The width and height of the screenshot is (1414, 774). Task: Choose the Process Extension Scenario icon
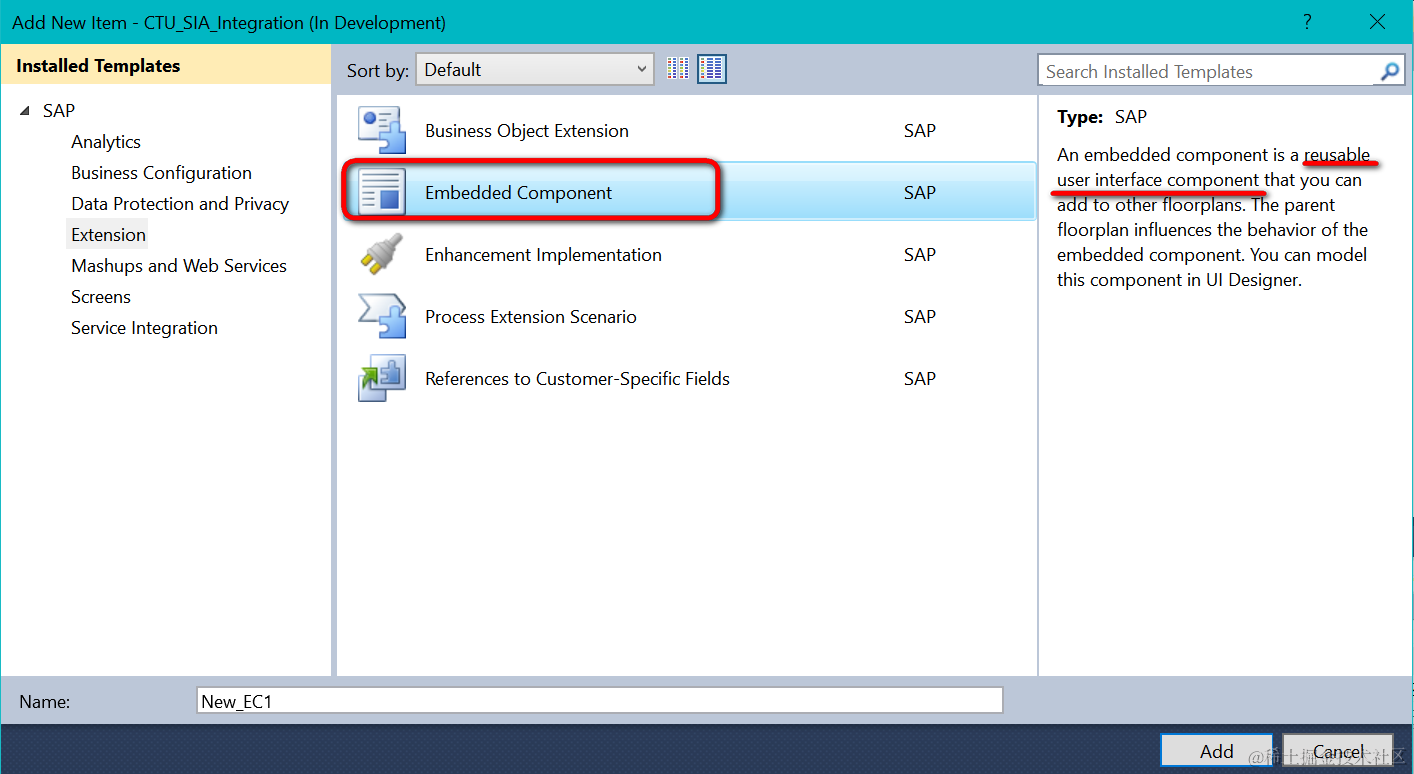(382, 316)
